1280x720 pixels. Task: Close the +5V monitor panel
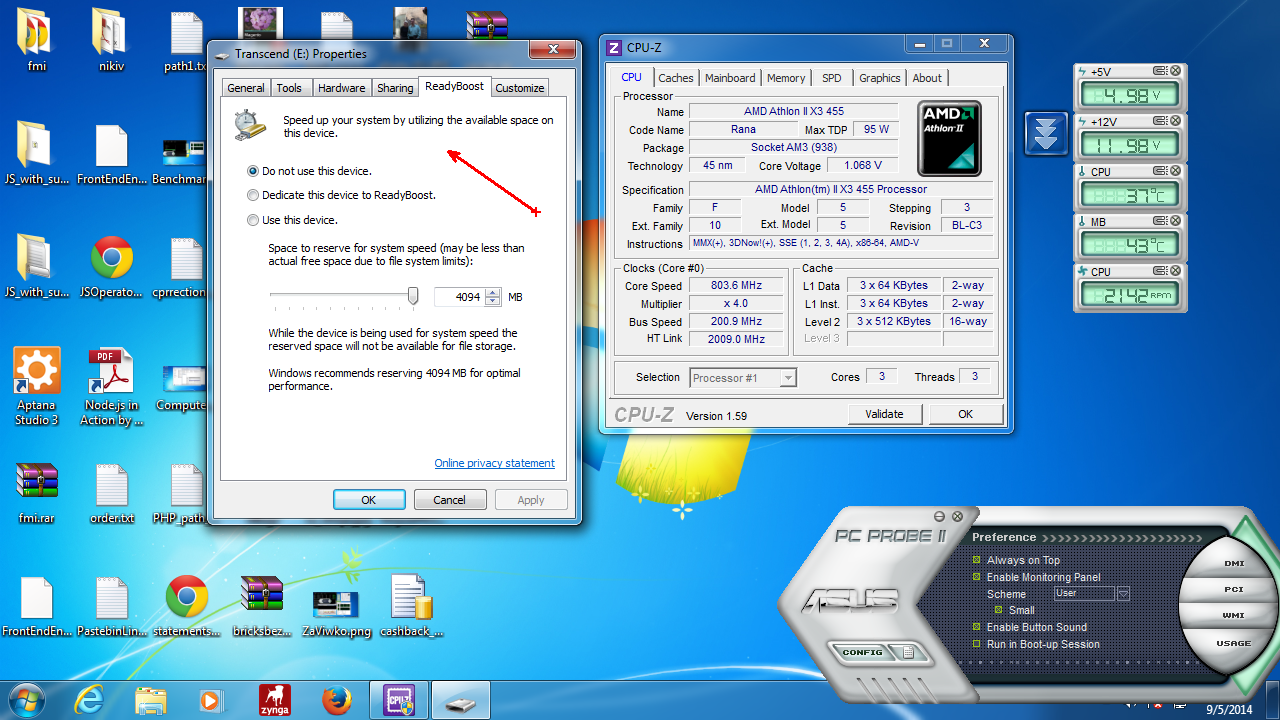tap(1176, 71)
